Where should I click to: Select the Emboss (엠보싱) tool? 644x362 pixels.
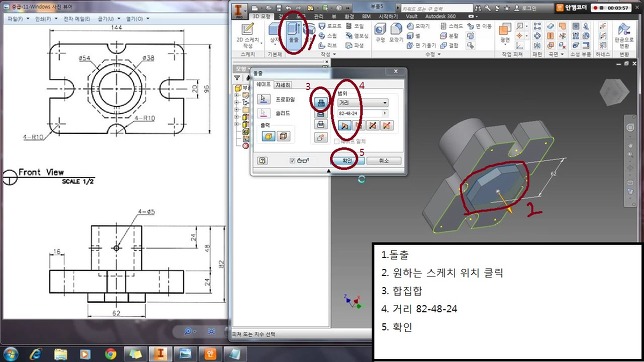point(357,36)
